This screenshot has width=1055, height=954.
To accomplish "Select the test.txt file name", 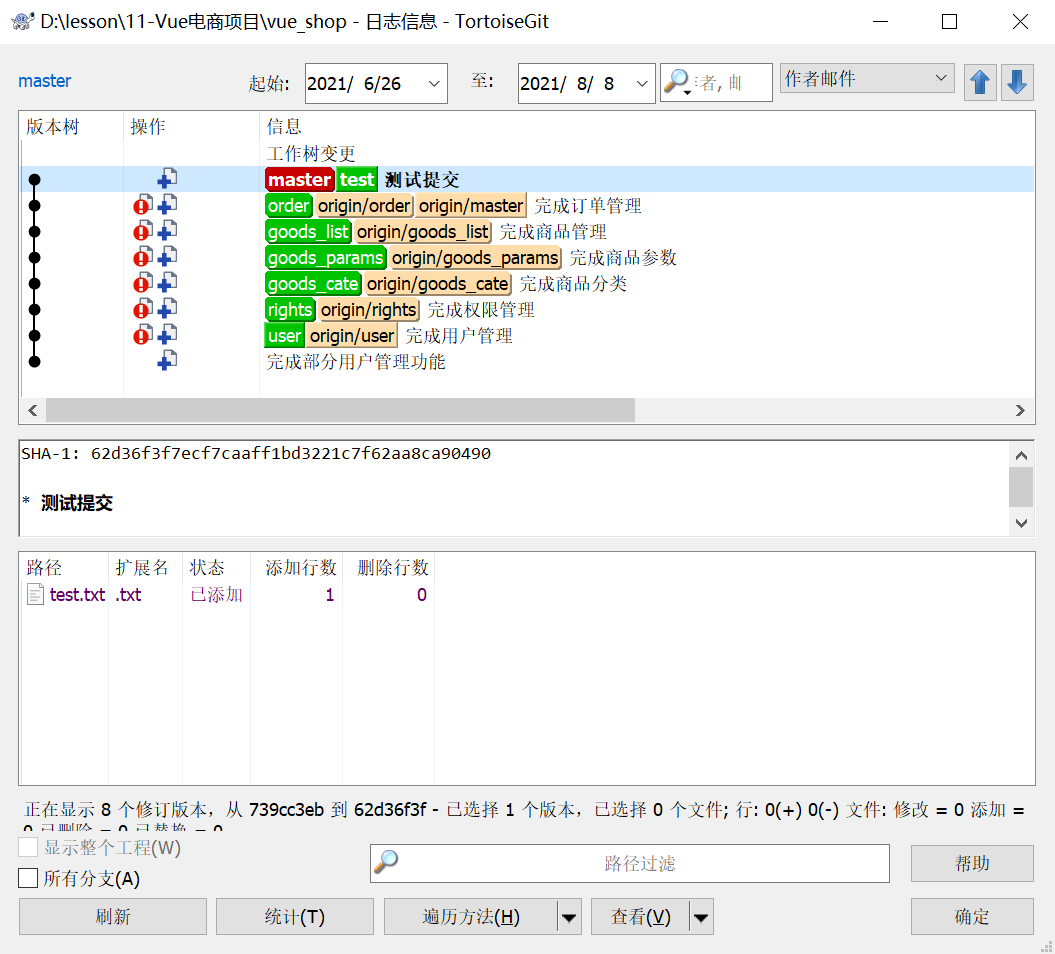I will (77, 595).
